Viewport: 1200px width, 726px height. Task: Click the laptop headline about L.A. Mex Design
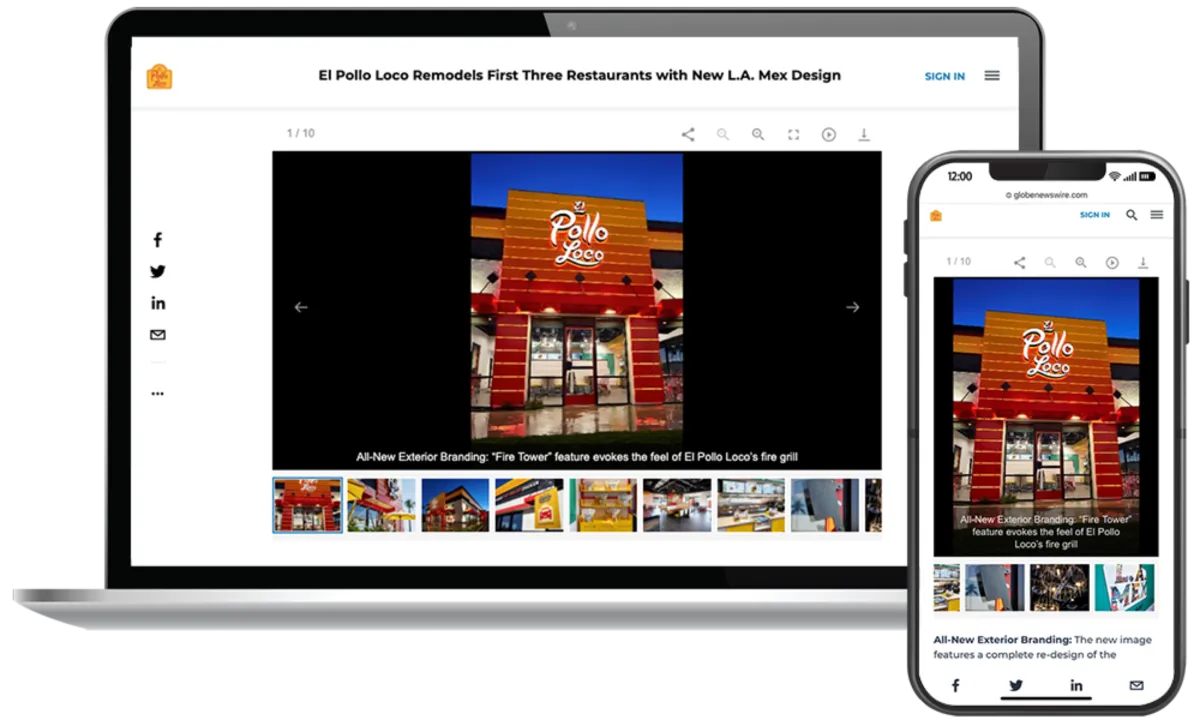(x=579, y=75)
